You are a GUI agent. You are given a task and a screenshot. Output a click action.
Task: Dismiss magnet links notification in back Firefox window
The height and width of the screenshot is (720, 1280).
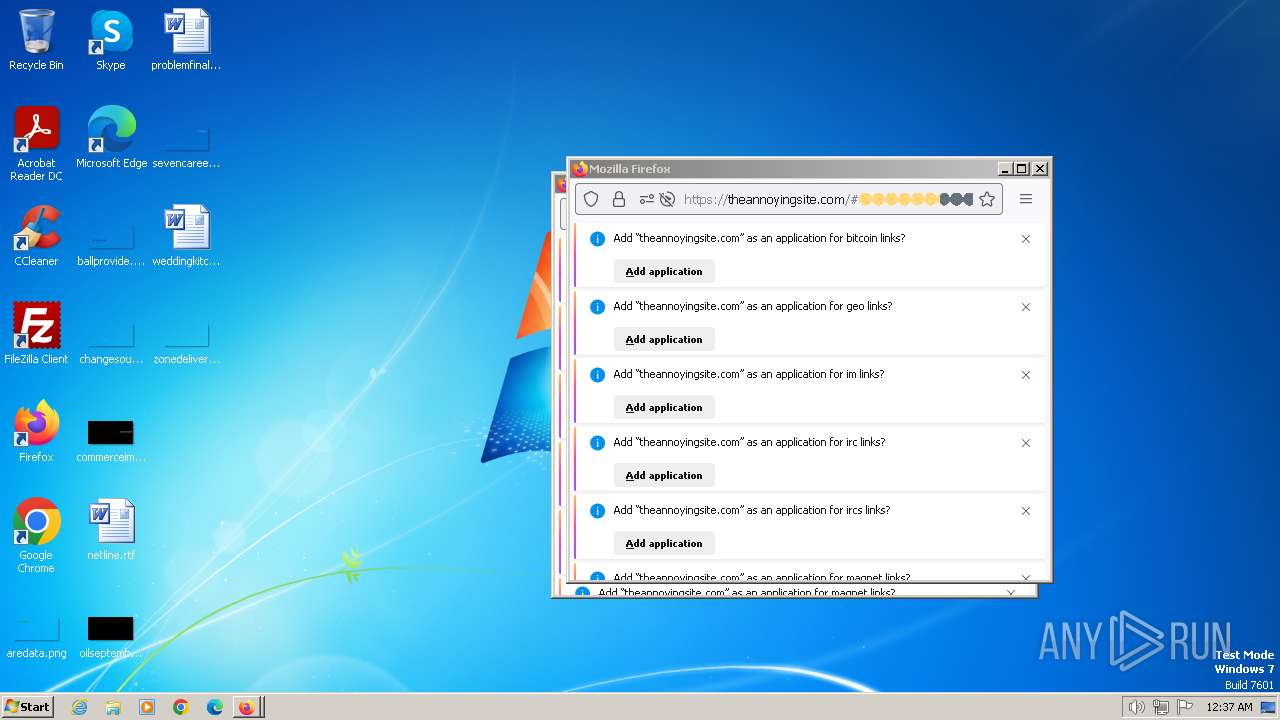1011,593
